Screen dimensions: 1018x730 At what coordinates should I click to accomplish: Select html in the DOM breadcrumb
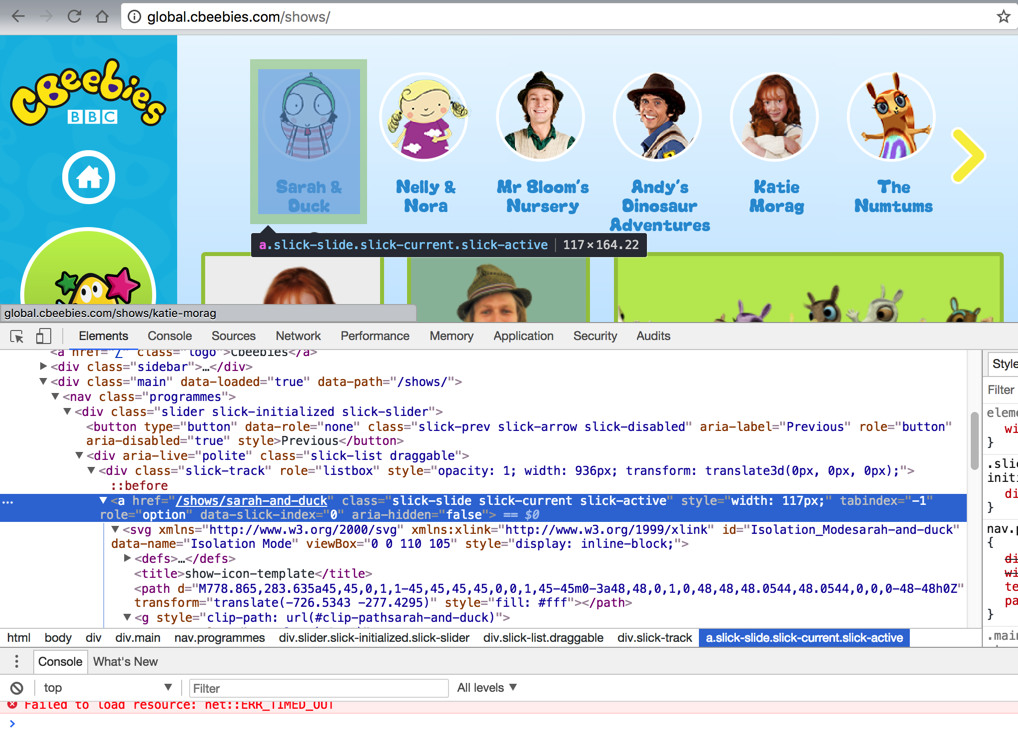19,638
